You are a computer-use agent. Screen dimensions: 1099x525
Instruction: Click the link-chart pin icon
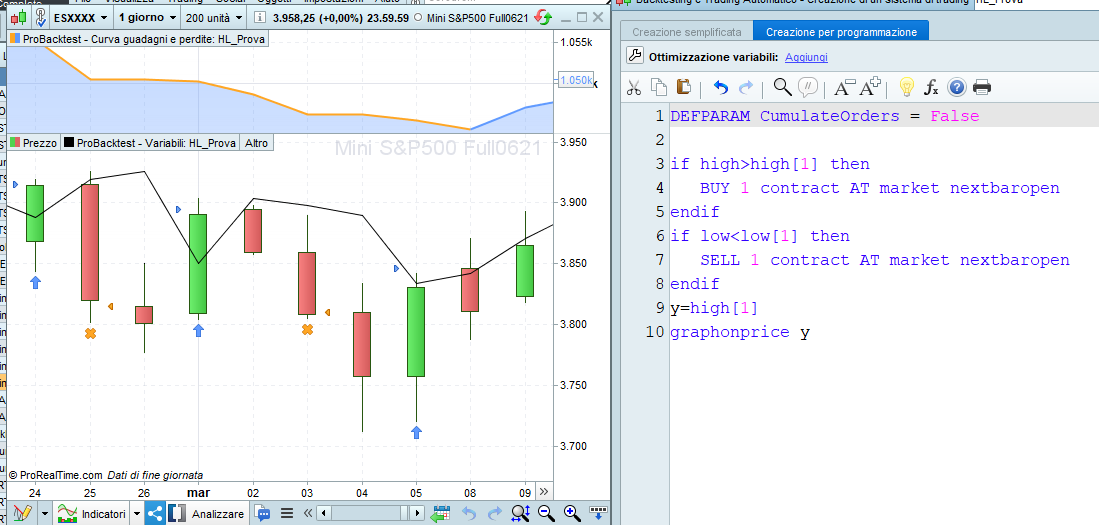[x=41, y=17]
